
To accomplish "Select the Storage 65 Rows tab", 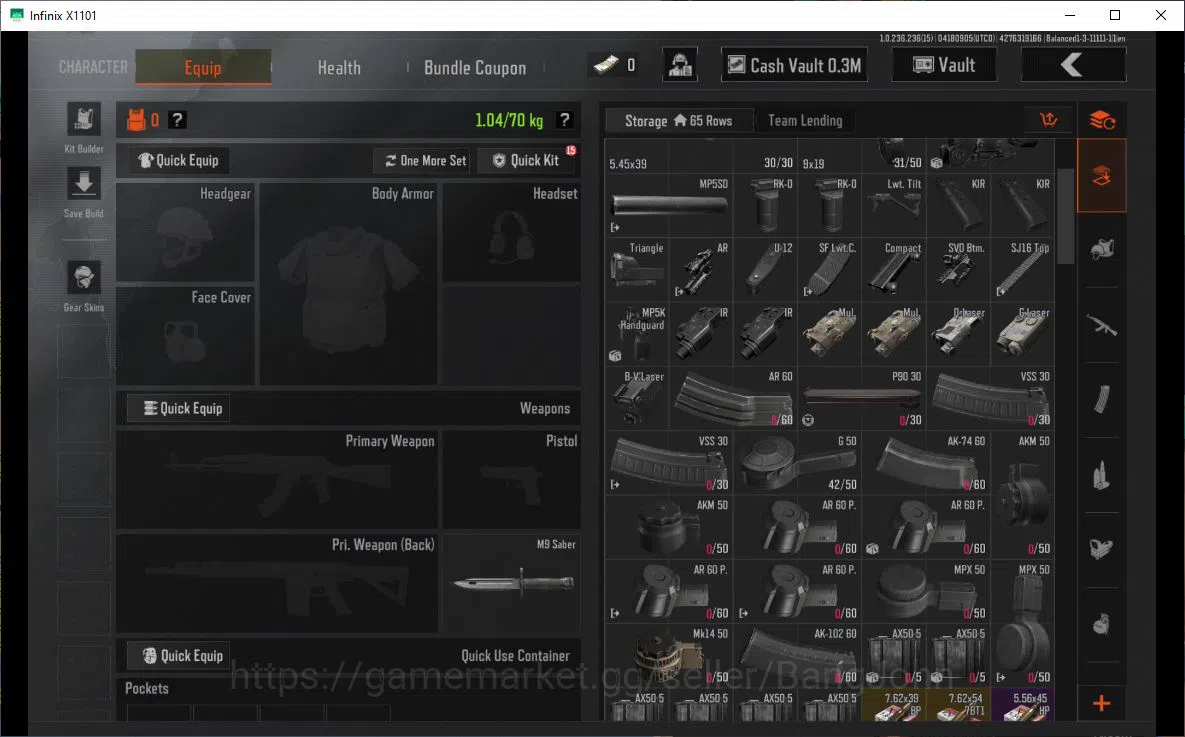I will (x=679, y=120).
